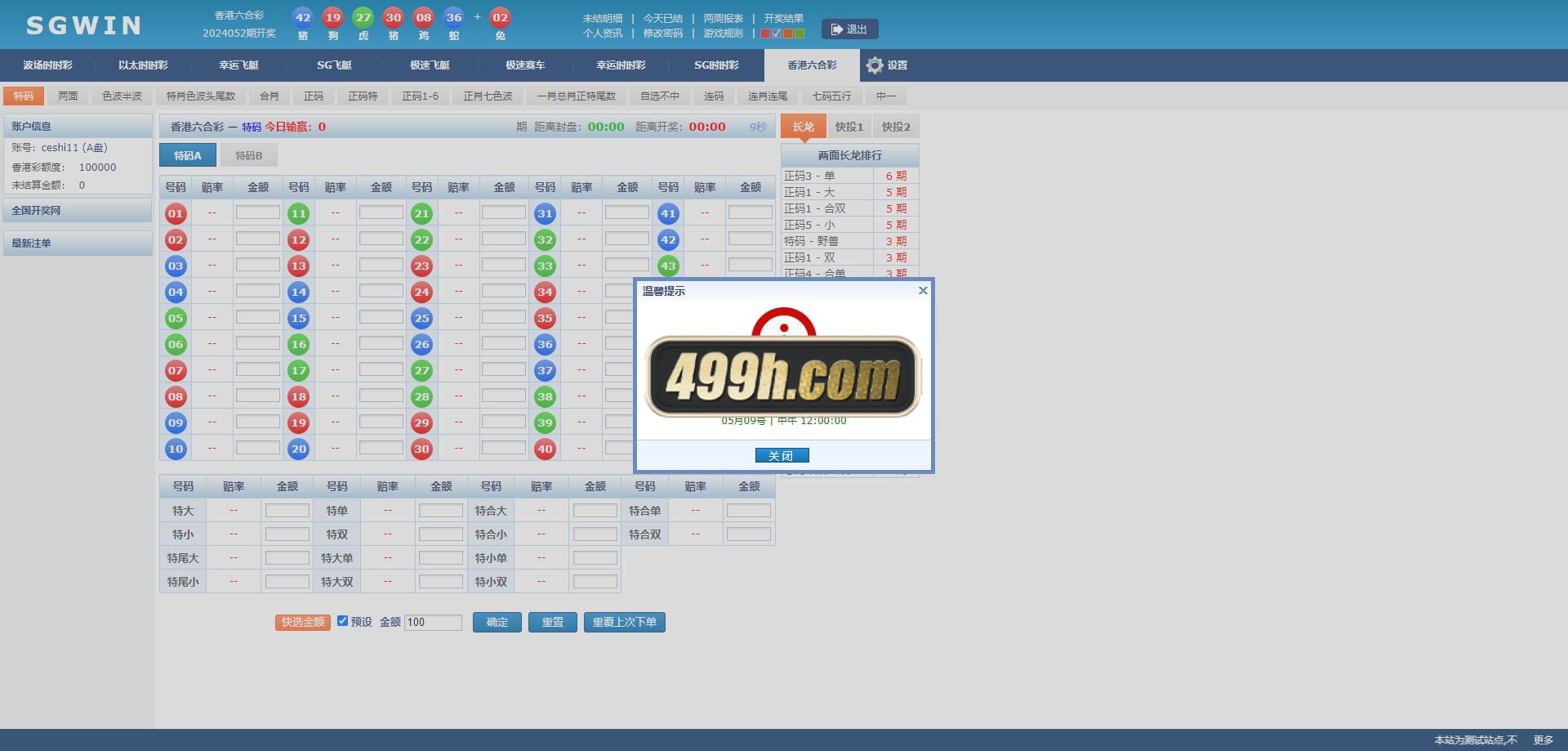Image resolution: width=1568 pixels, height=751 pixels.
Task: Select red ball 29 in the grid
Action: point(421,423)
